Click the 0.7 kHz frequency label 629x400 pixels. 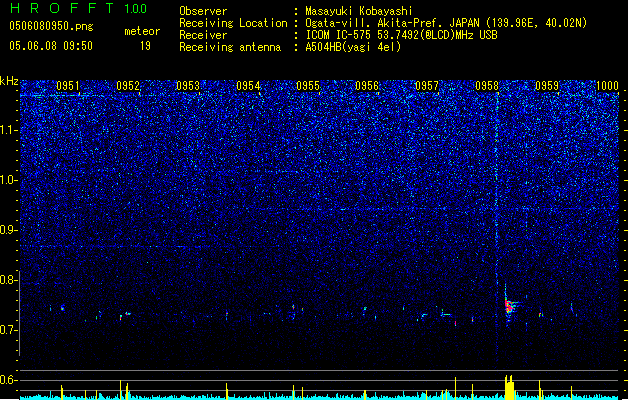coord(9,330)
